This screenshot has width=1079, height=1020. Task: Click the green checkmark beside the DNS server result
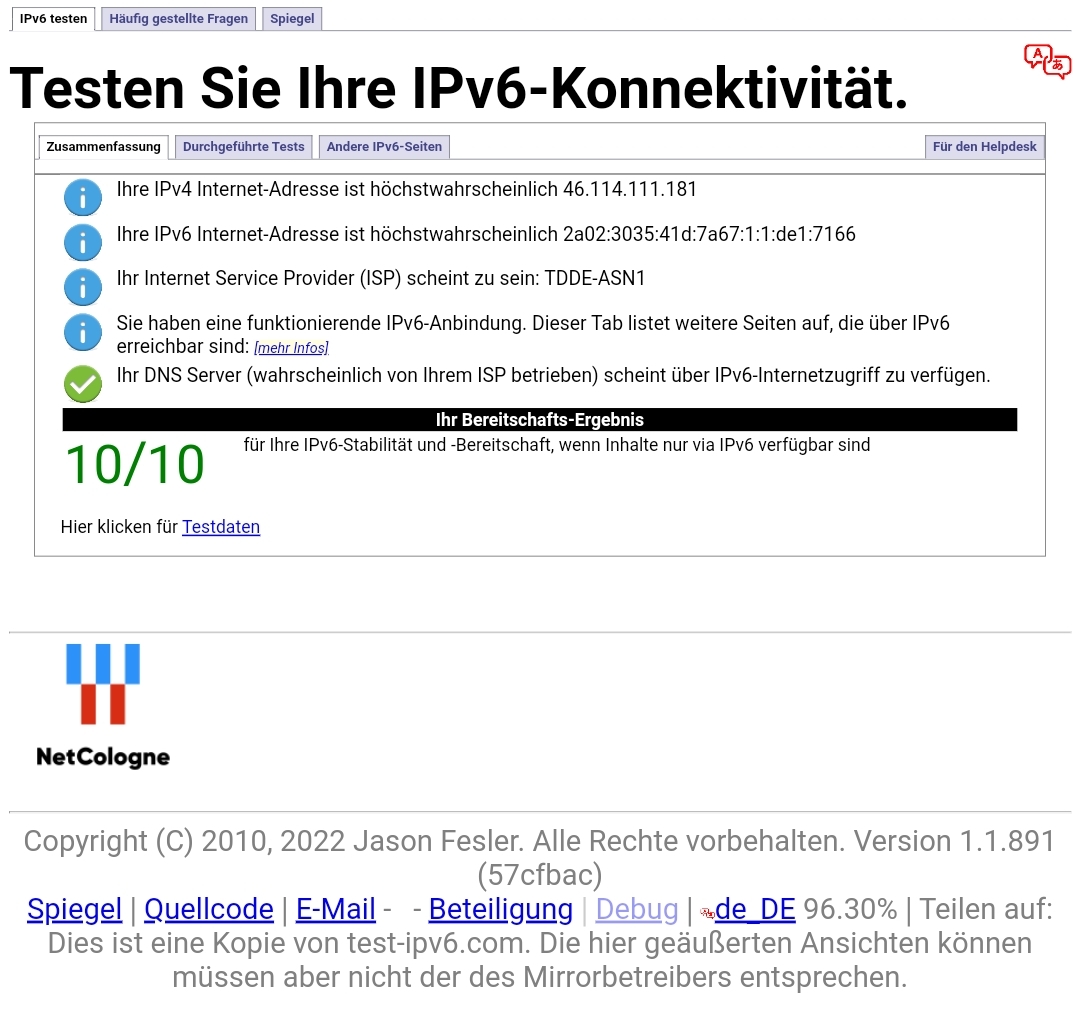(x=82, y=384)
